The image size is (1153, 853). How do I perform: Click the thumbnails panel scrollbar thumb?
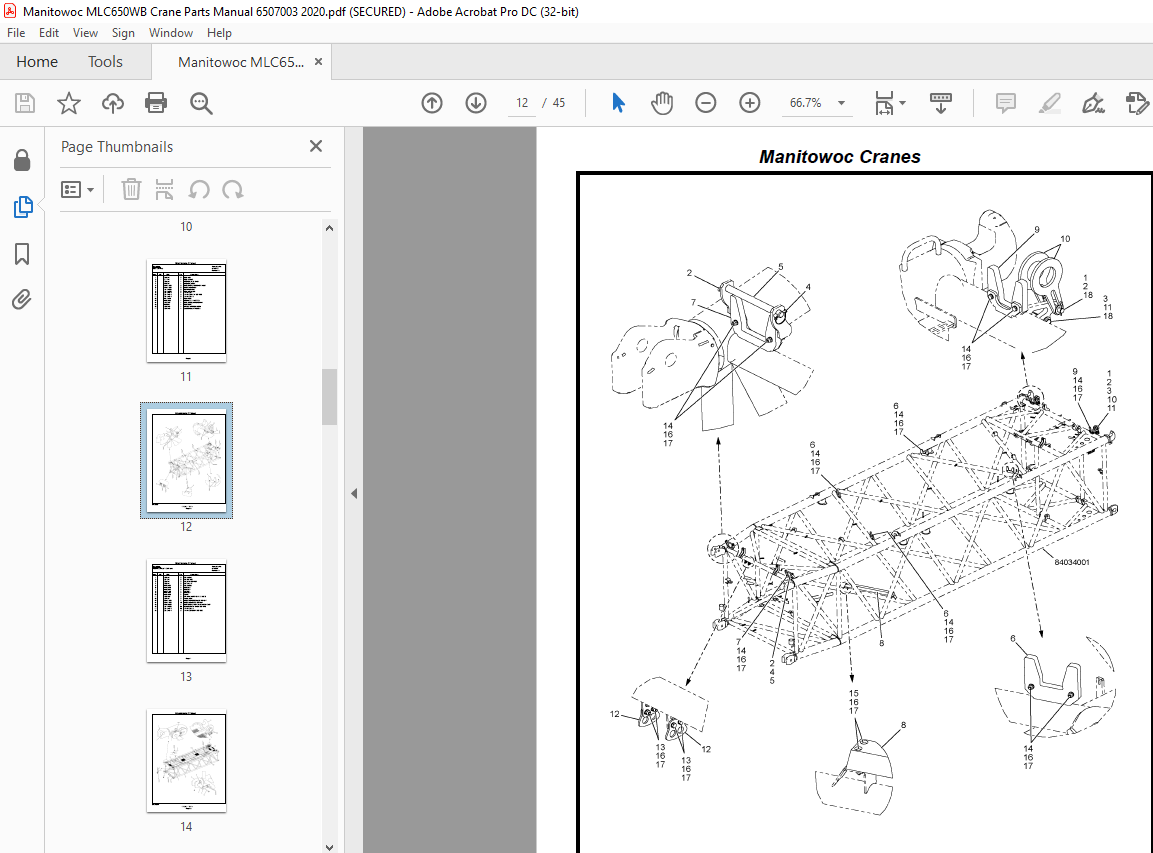329,397
